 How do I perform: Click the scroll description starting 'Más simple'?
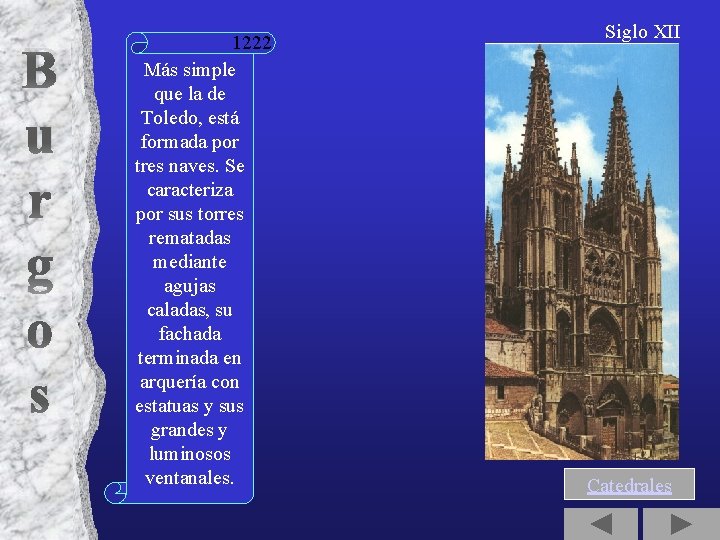tap(189, 274)
